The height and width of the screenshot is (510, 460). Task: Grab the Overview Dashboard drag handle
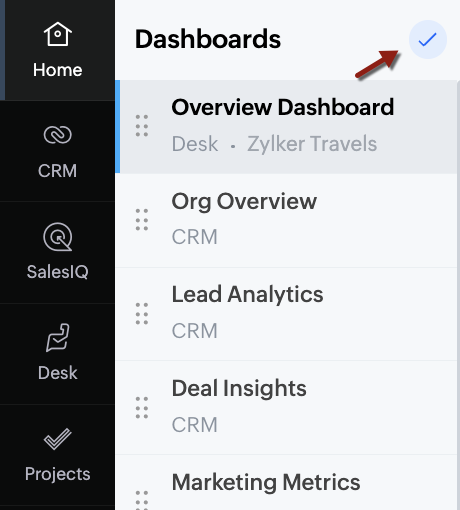coord(142,126)
